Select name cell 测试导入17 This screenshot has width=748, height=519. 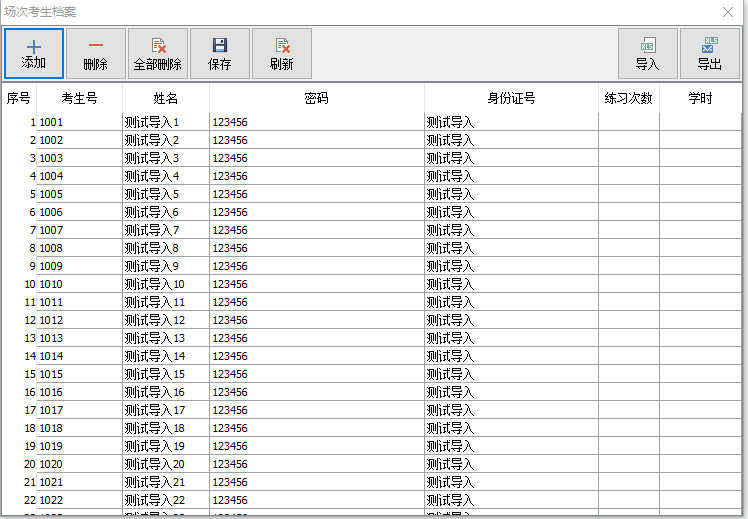(x=166, y=410)
